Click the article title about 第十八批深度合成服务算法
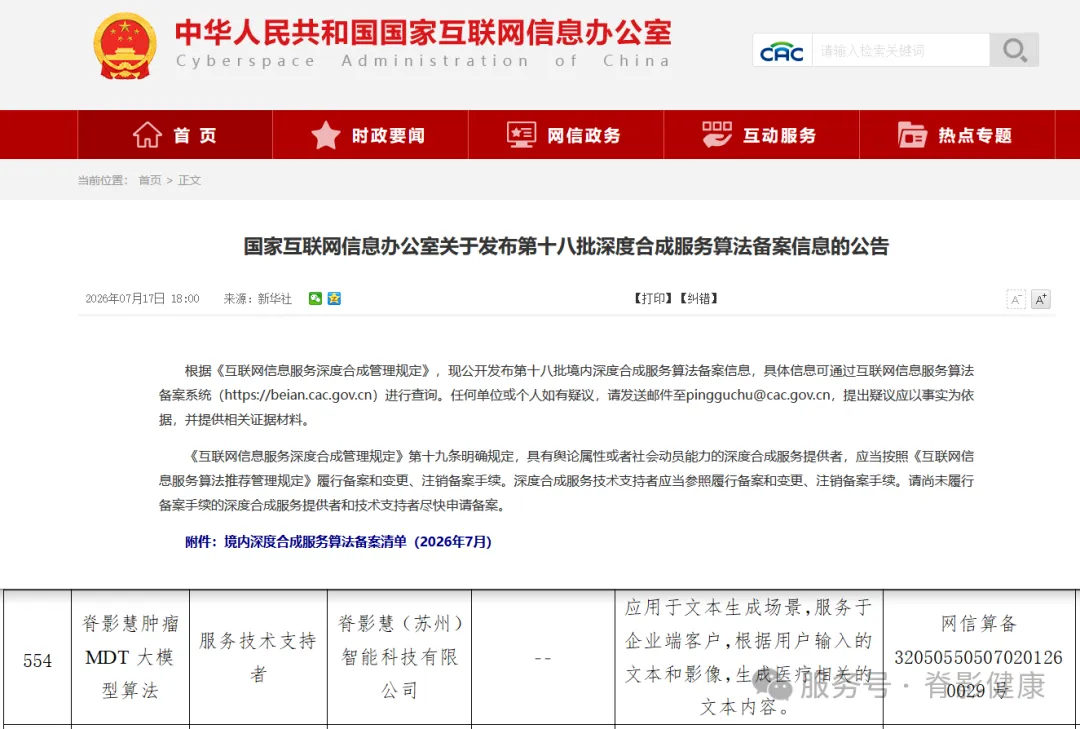Image resolution: width=1080 pixels, height=729 pixels. click(566, 246)
